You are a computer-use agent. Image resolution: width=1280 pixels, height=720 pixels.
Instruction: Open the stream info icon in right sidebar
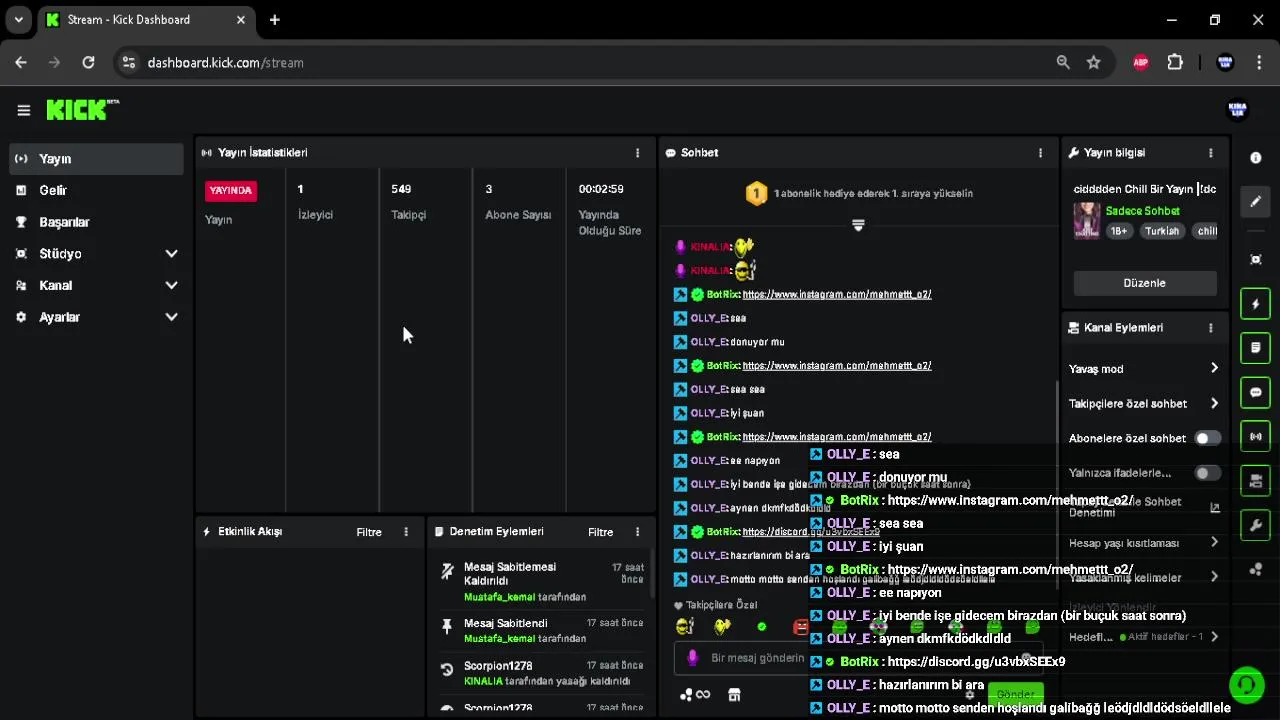click(1256, 158)
